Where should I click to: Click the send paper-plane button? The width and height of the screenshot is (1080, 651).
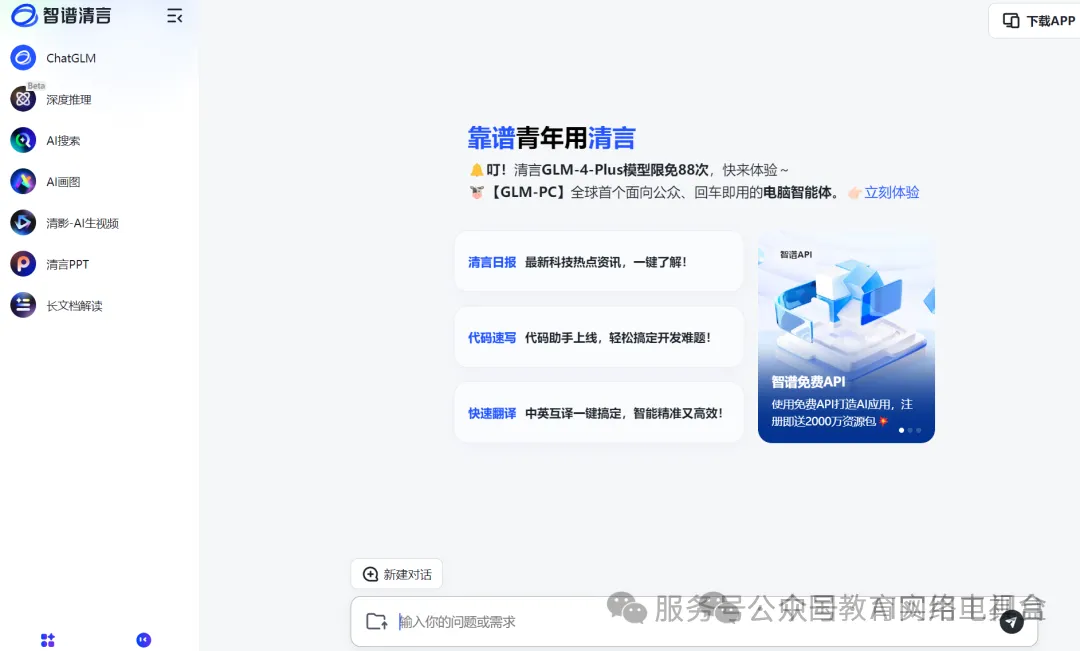tap(1011, 621)
